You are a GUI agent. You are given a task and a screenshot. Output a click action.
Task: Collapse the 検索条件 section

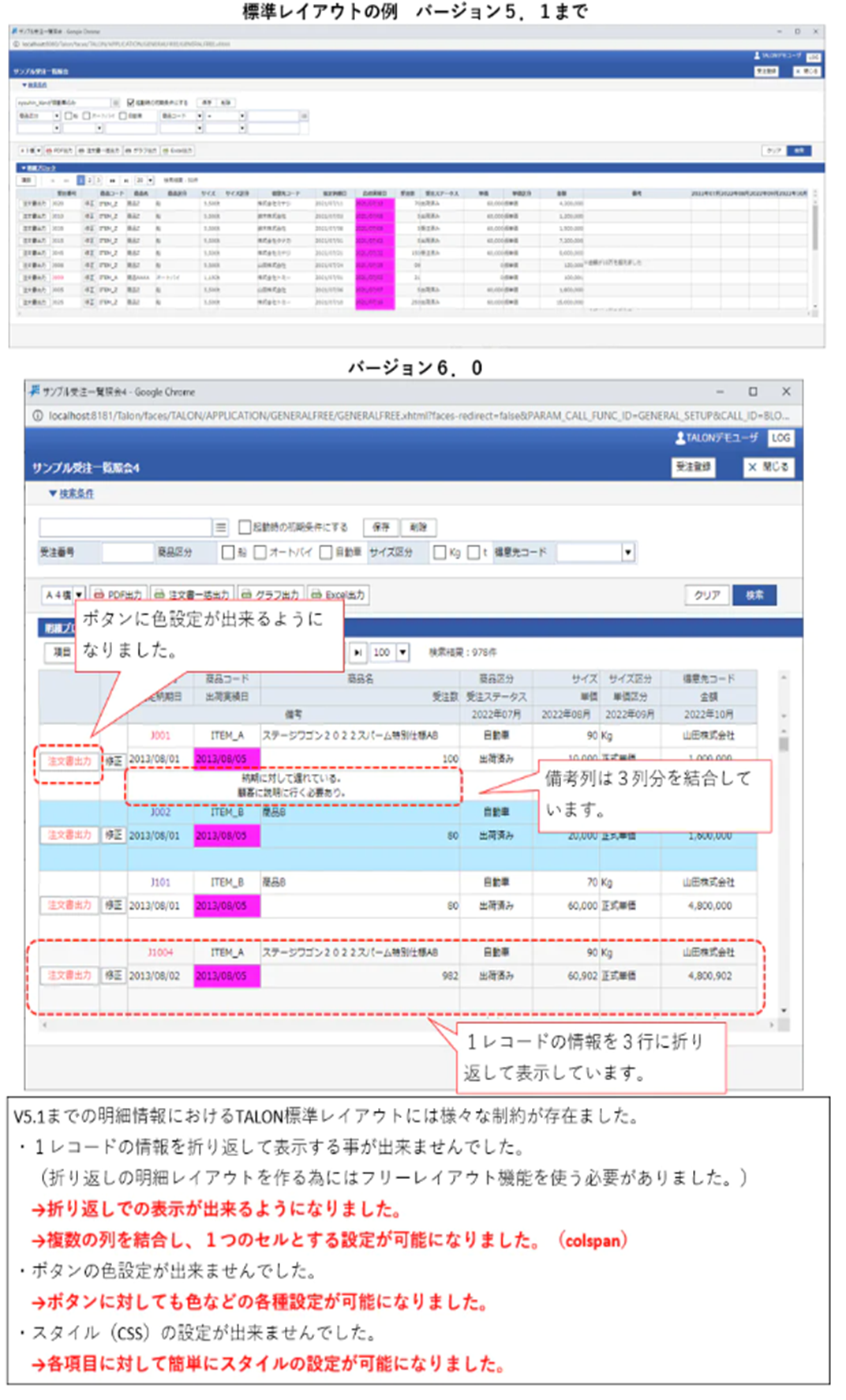coord(71,494)
